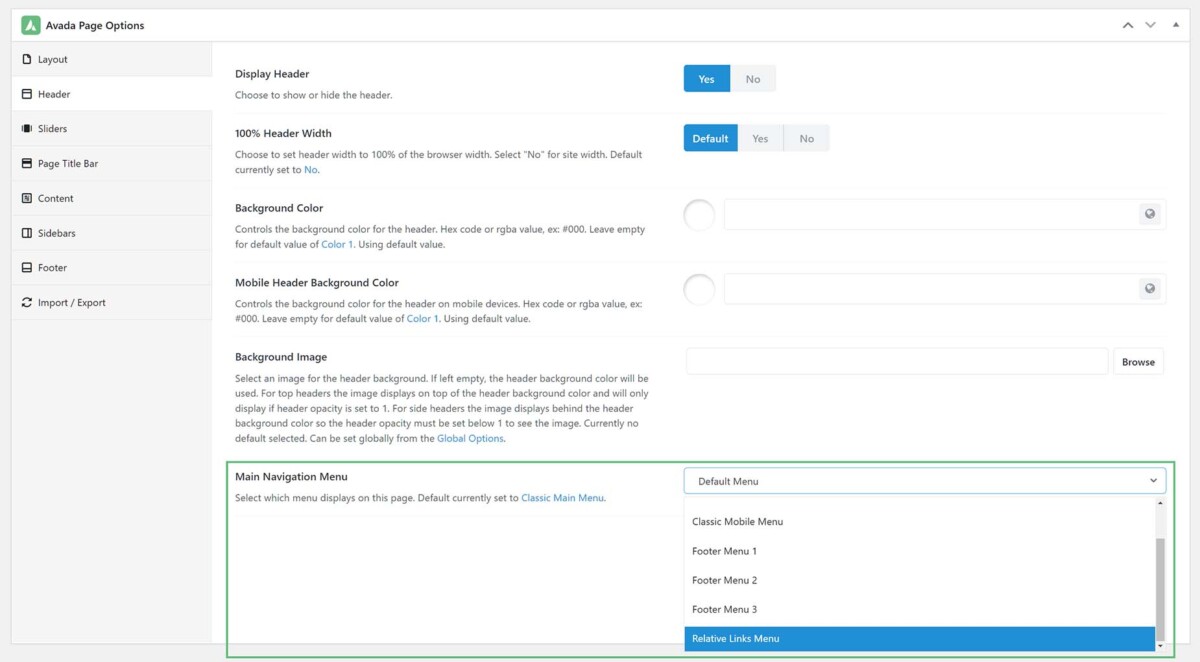This screenshot has width=1200, height=662.
Task: Click the Import / Export refresh icon
Action: point(29,302)
